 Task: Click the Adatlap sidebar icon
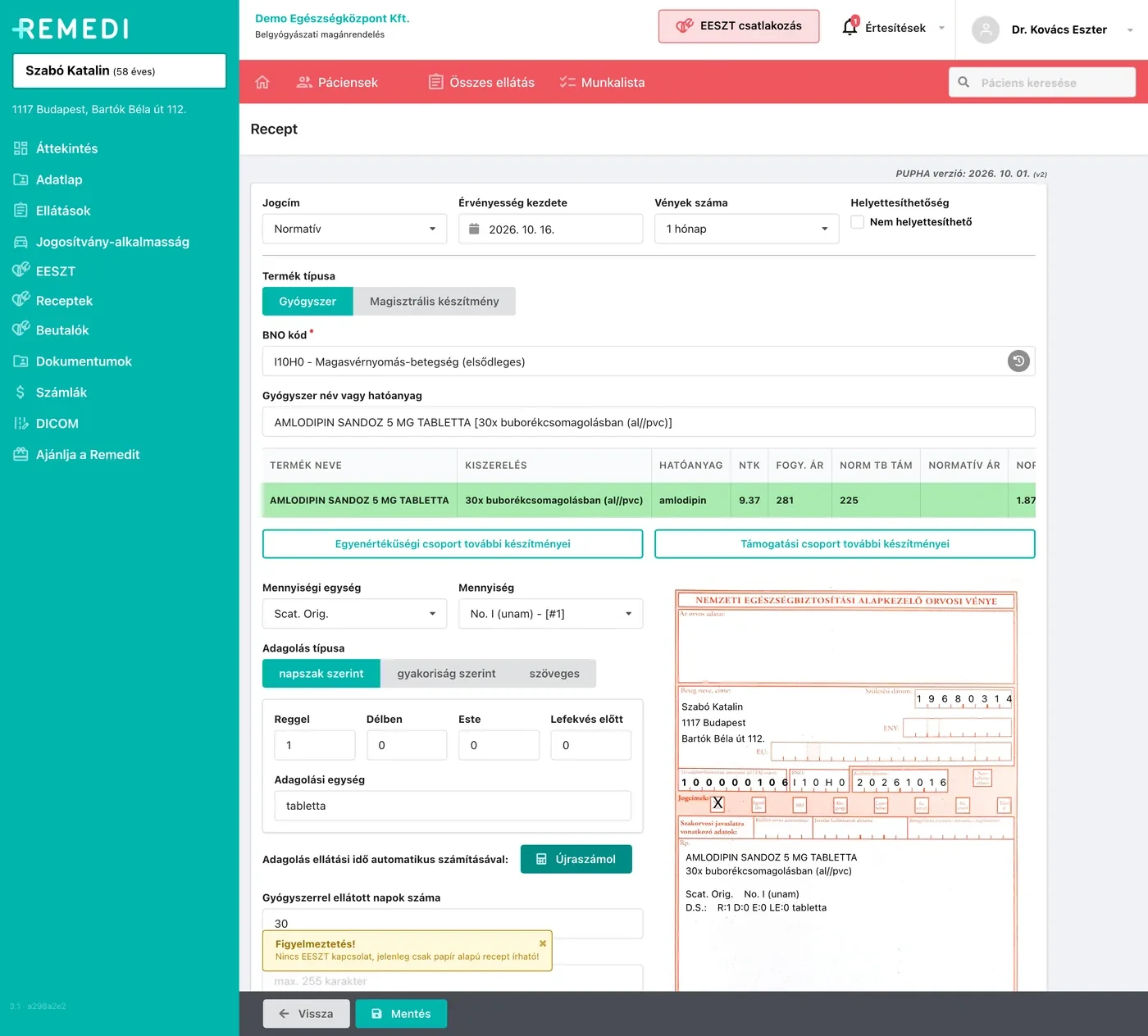point(20,179)
